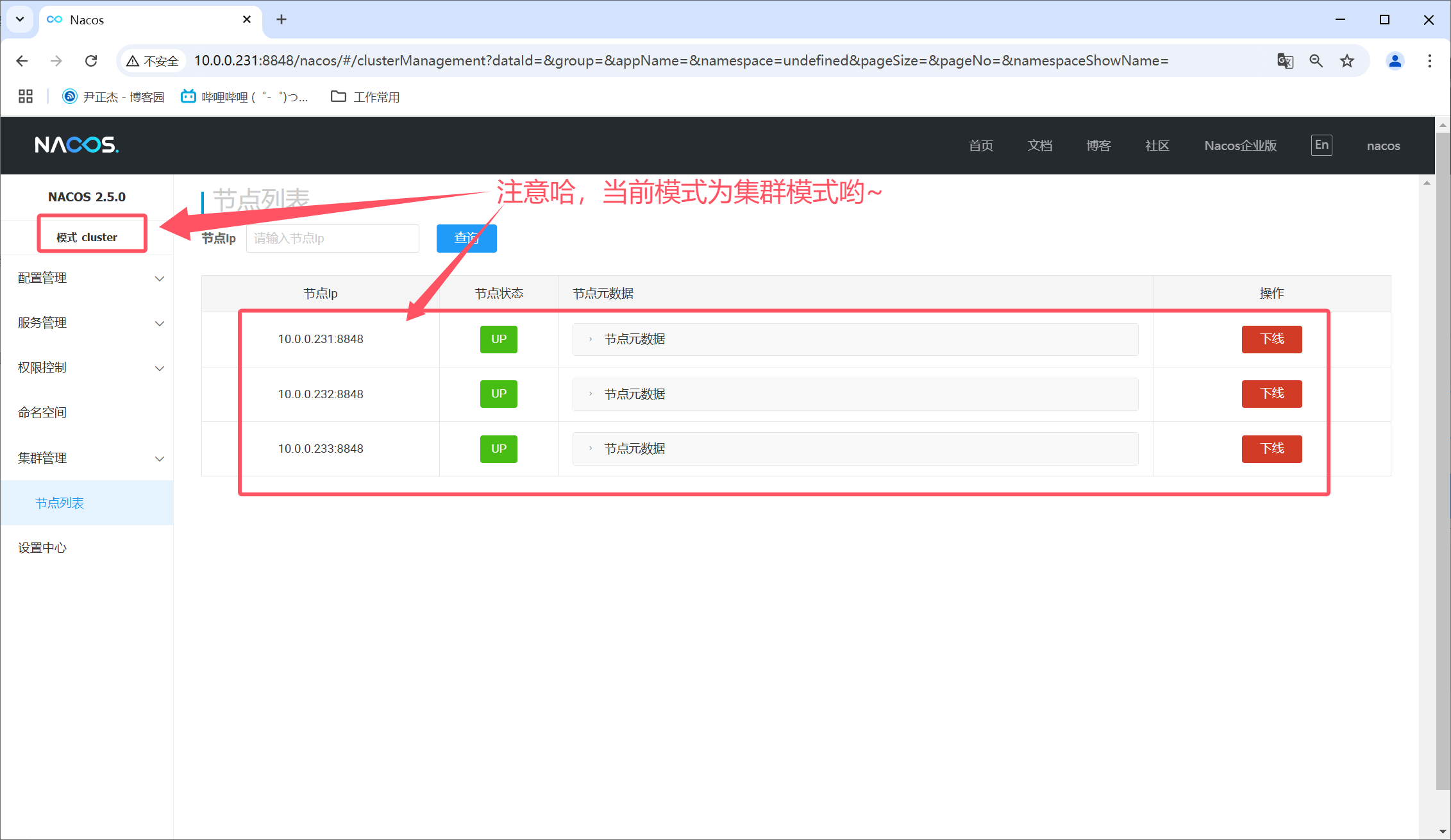1451x840 pixels.
Task: Click the zoom magnifier icon in address bar
Action: click(x=1316, y=61)
